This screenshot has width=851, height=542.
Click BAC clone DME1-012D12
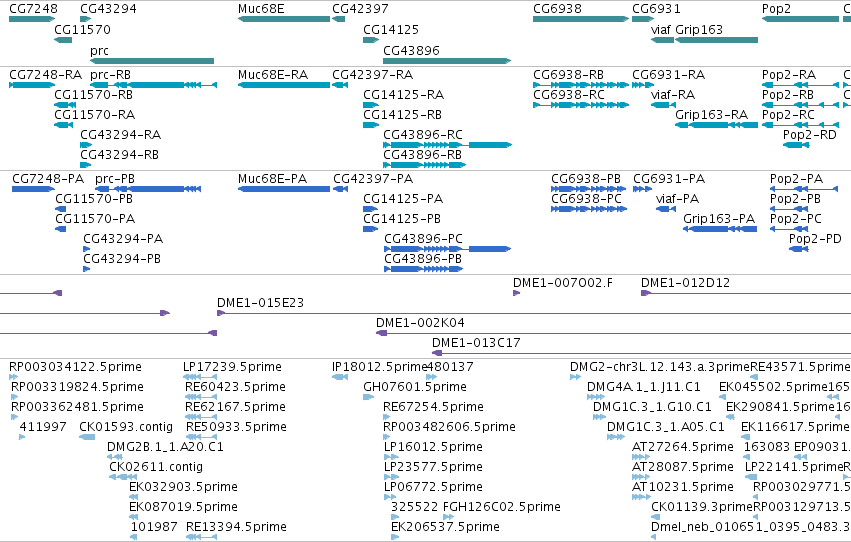click(746, 294)
